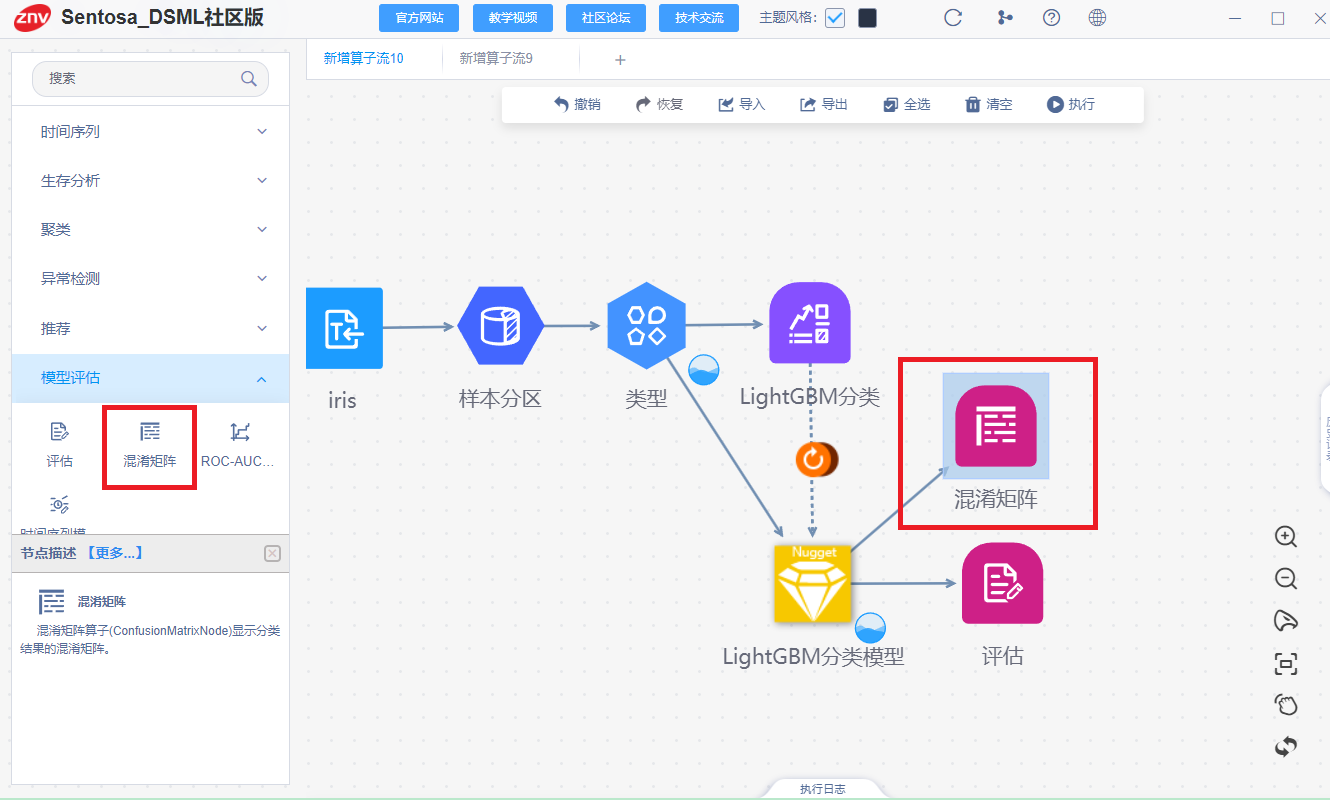Select the 混淆矩阵 node on canvas
The width and height of the screenshot is (1330, 800).
995,426
